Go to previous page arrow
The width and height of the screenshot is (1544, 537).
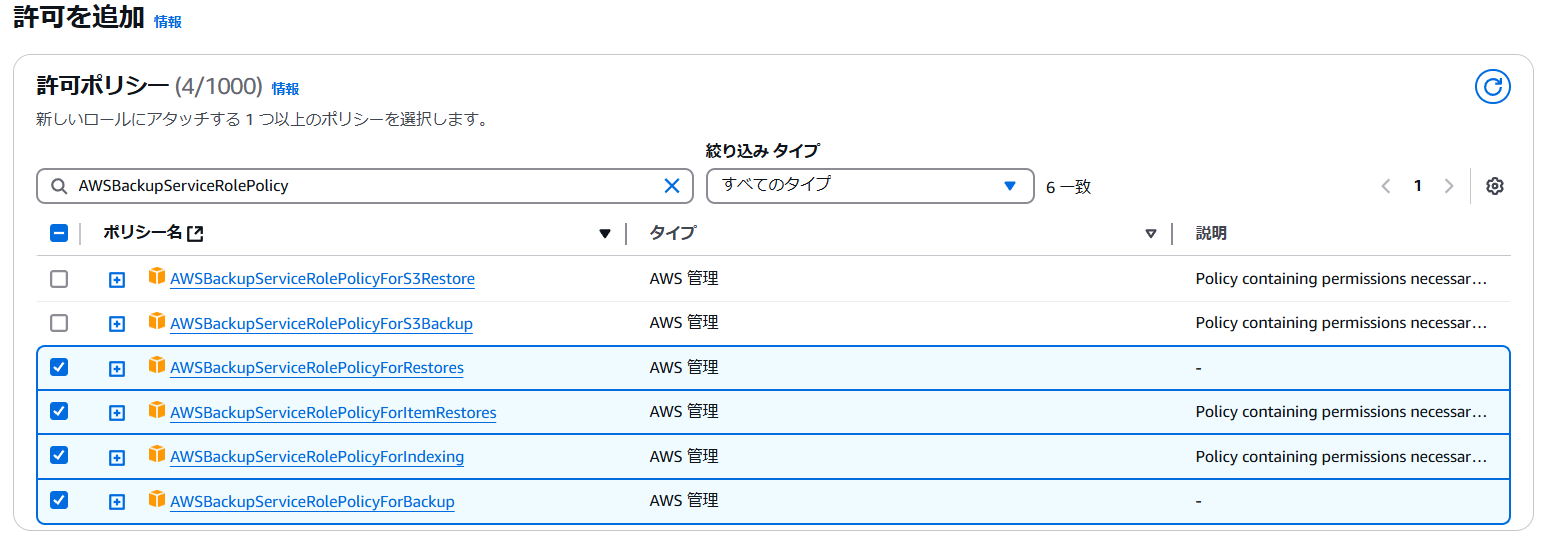[1386, 186]
